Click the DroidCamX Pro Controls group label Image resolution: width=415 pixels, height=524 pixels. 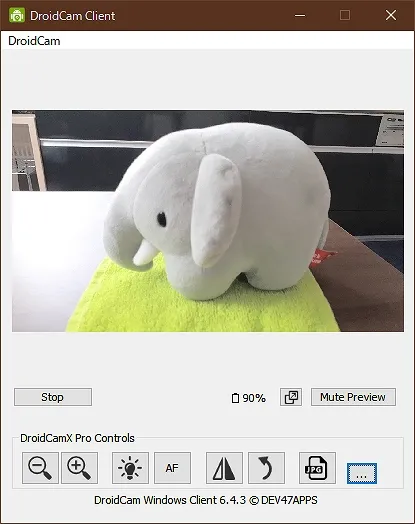tap(77, 438)
